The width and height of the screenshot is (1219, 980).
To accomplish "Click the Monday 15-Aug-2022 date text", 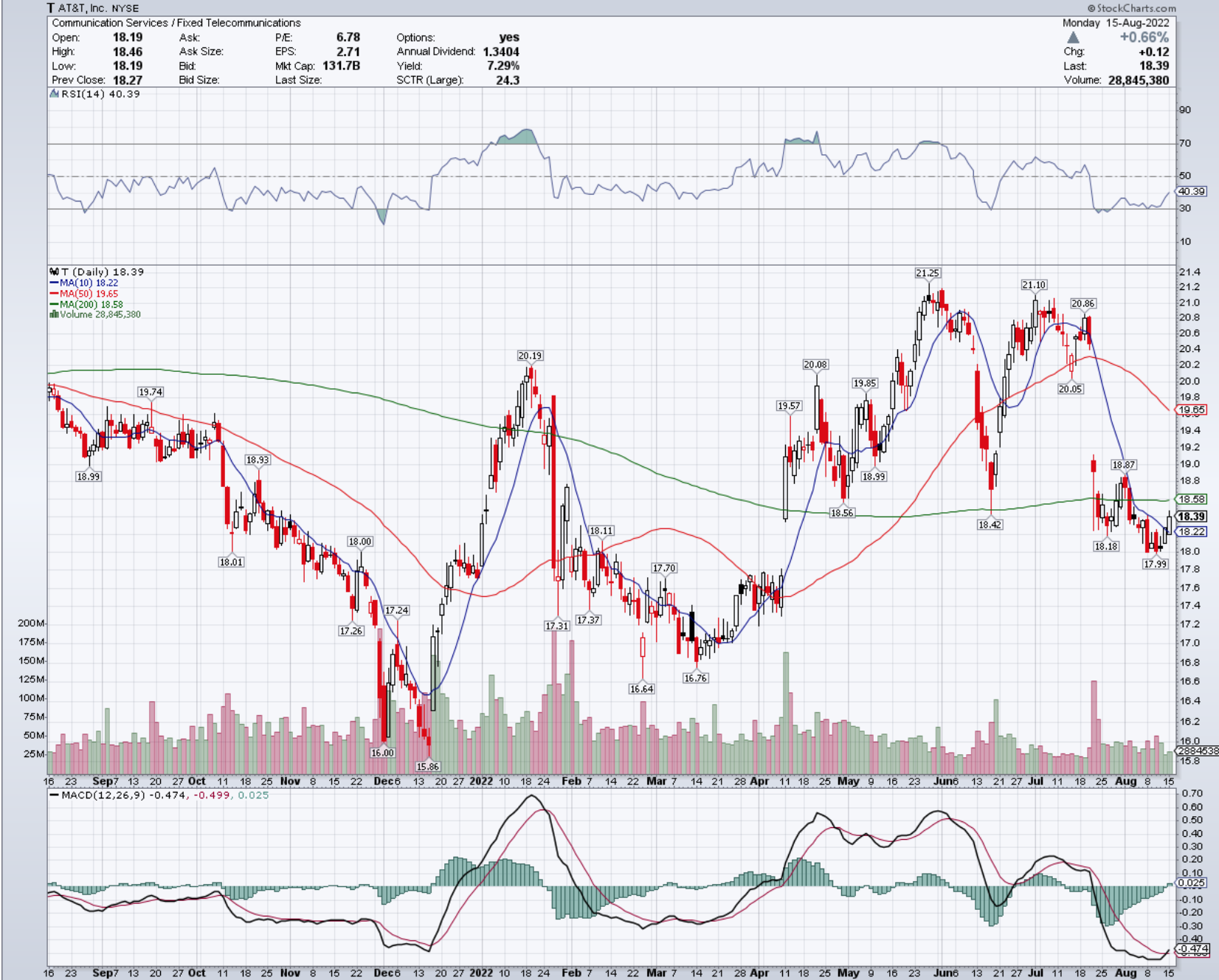I will coord(1116,23).
